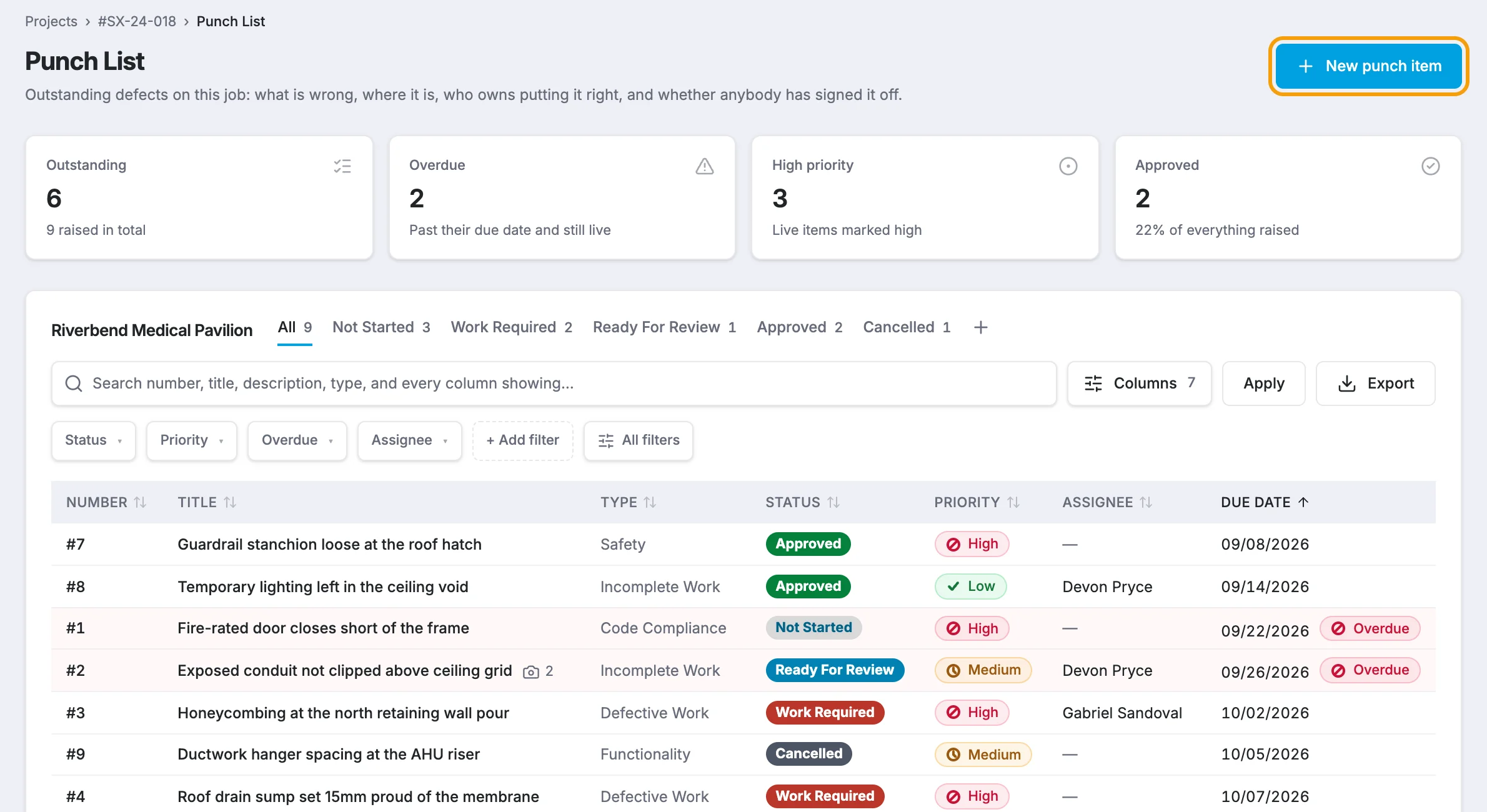Go to Projects breadcrumb link
Viewport: 1487px width, 812px height.
tap(51, 21)
